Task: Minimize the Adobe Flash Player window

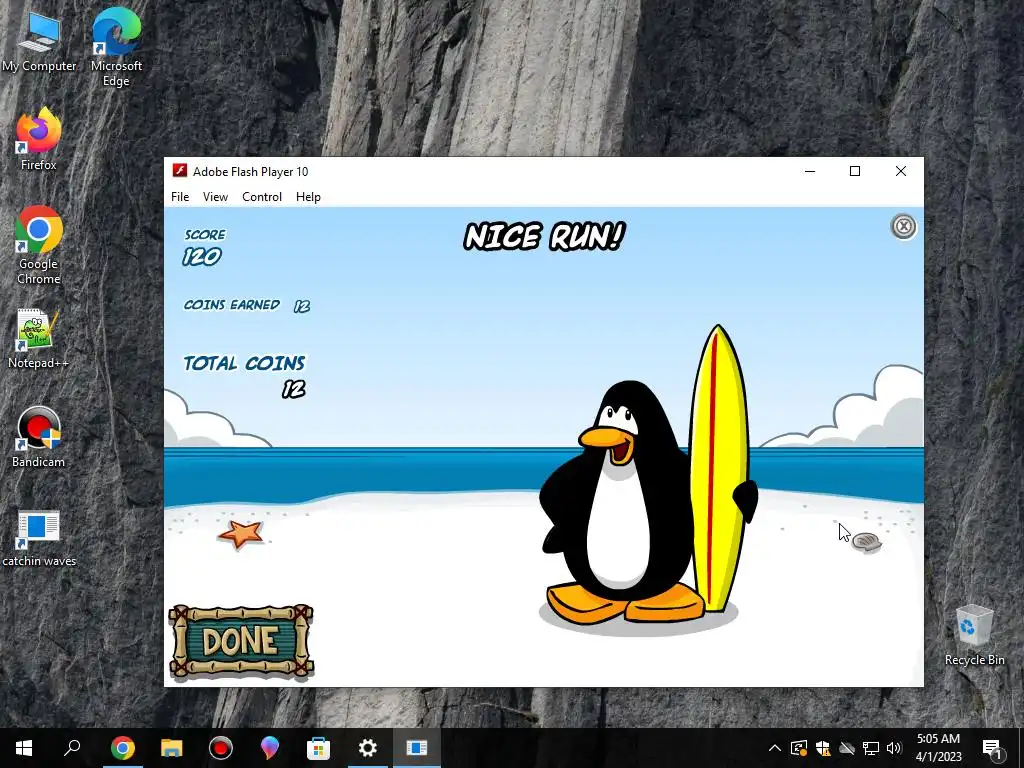Action: (810, 171)
